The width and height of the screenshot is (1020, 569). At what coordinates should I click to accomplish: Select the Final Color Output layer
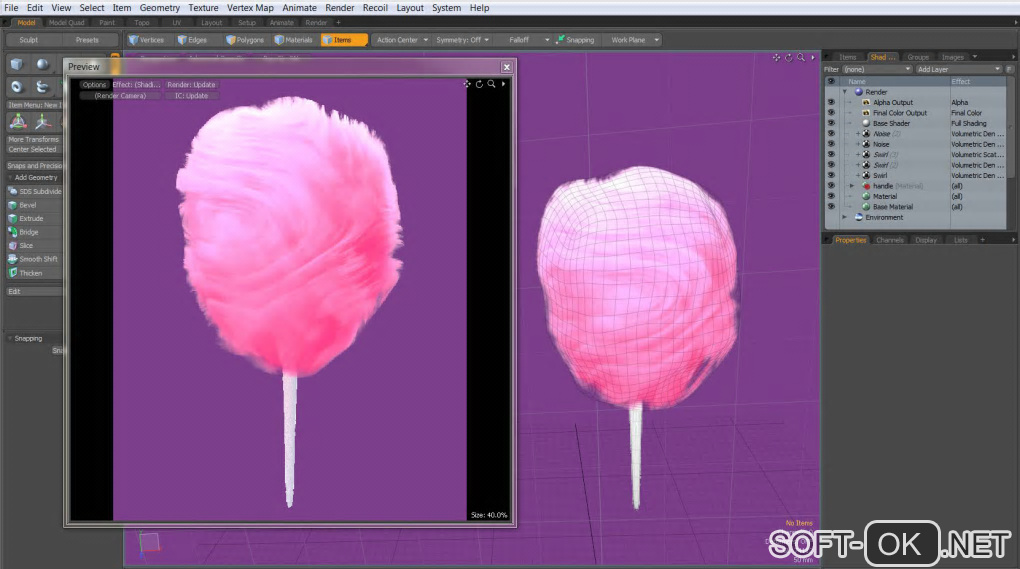(x=899, y=113)
